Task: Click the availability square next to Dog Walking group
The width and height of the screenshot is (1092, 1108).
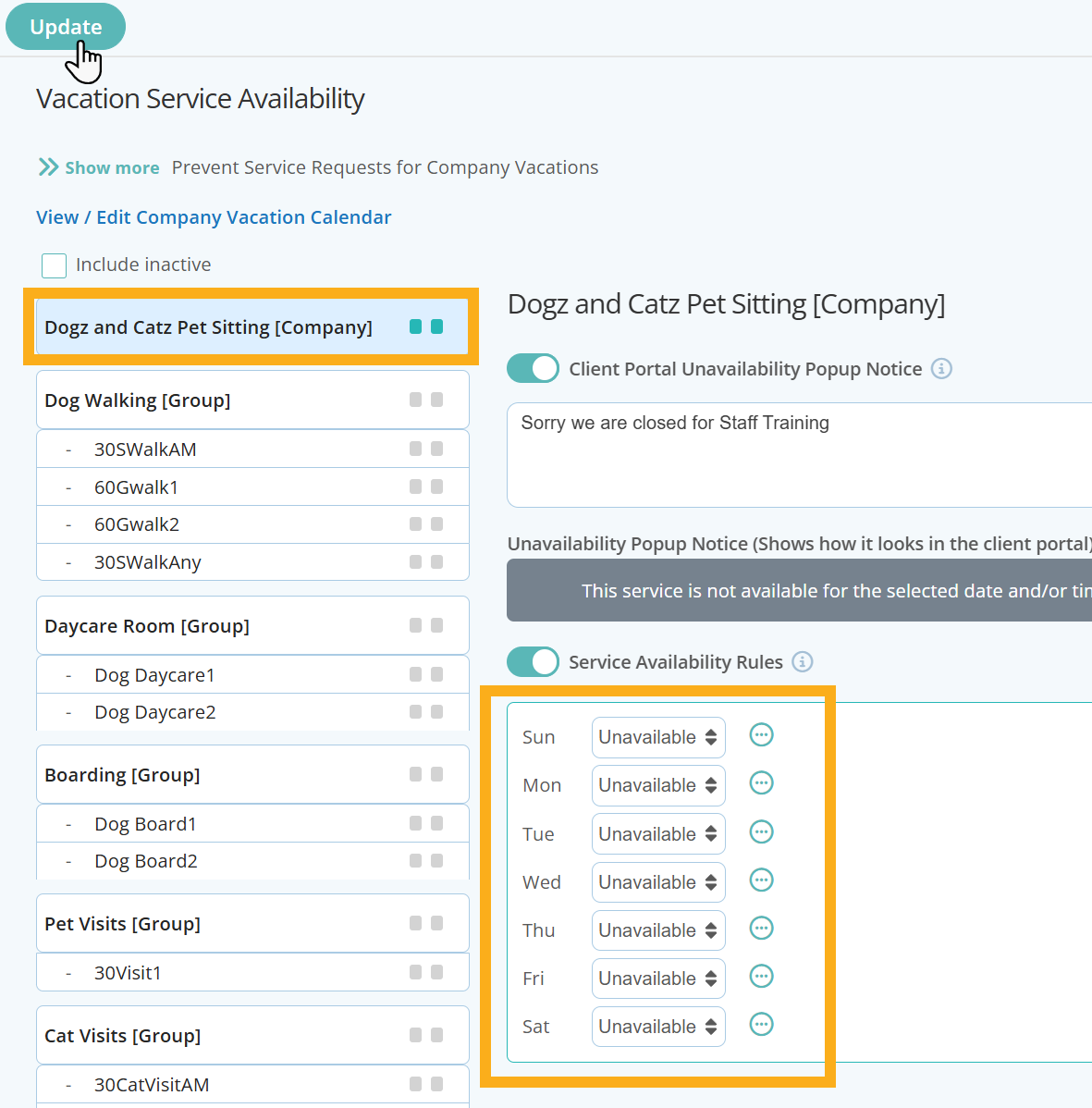Action: (414, 399)
